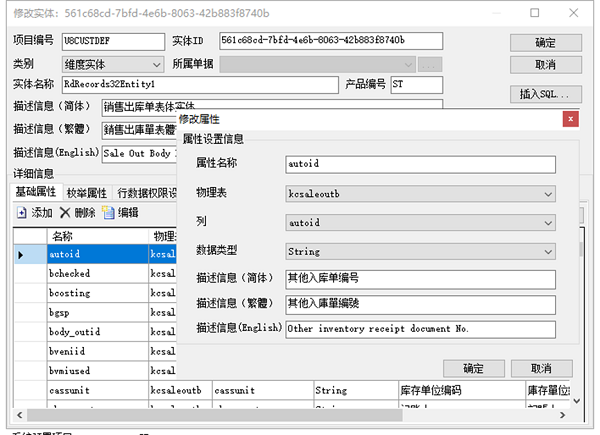Image resolution: width=600 pixels, height=435 pixels.
Task: Click 取消 in the main entity window
Action: pos(546,65)
